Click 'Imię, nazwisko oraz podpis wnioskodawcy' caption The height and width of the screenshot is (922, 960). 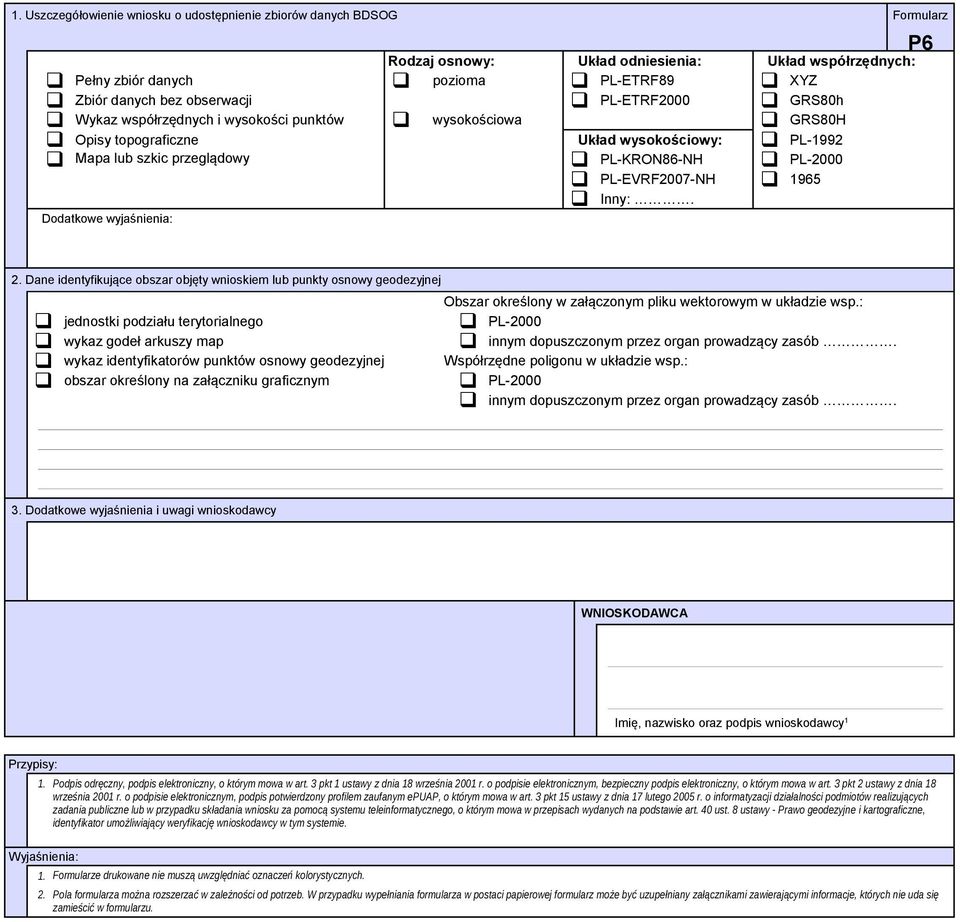pyautogui.click(x=731, y=723)
